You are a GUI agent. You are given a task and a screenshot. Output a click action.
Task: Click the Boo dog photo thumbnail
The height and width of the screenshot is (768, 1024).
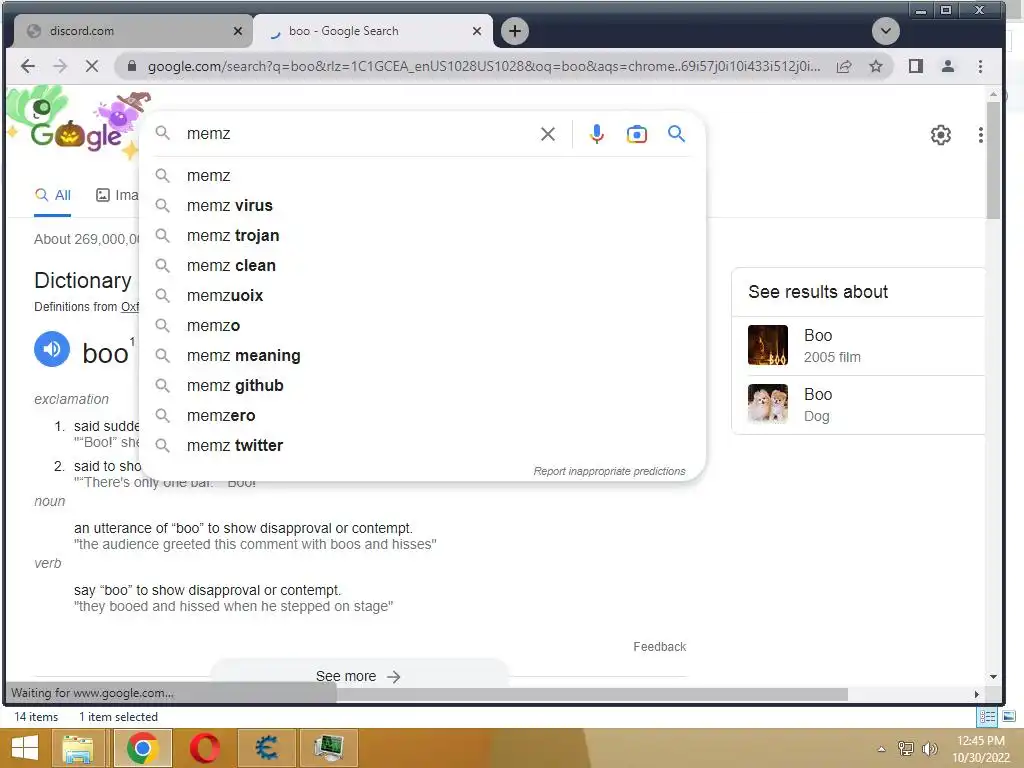tap(768, 404)
